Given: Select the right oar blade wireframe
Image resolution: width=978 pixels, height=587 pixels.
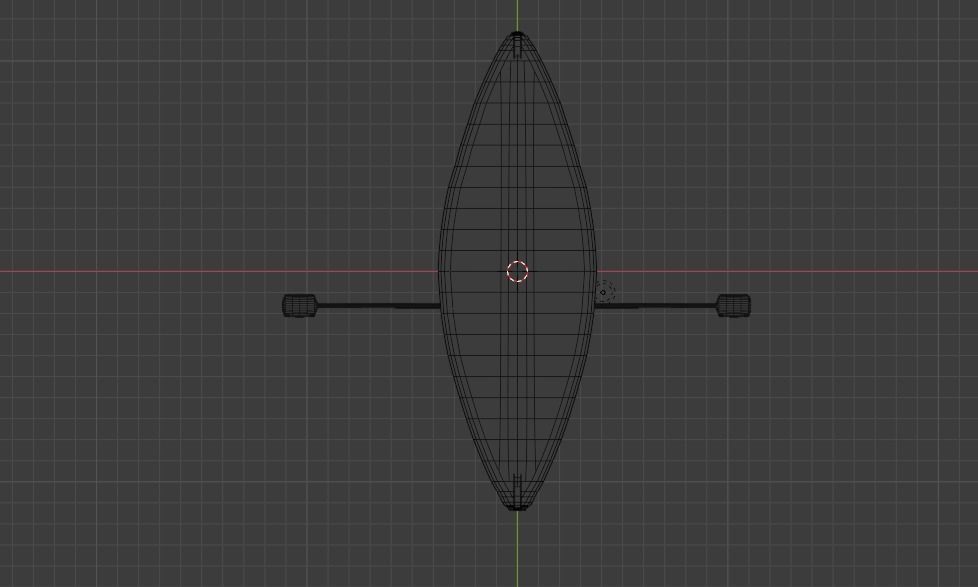Looking at the screenshot, I should (733, 305).
